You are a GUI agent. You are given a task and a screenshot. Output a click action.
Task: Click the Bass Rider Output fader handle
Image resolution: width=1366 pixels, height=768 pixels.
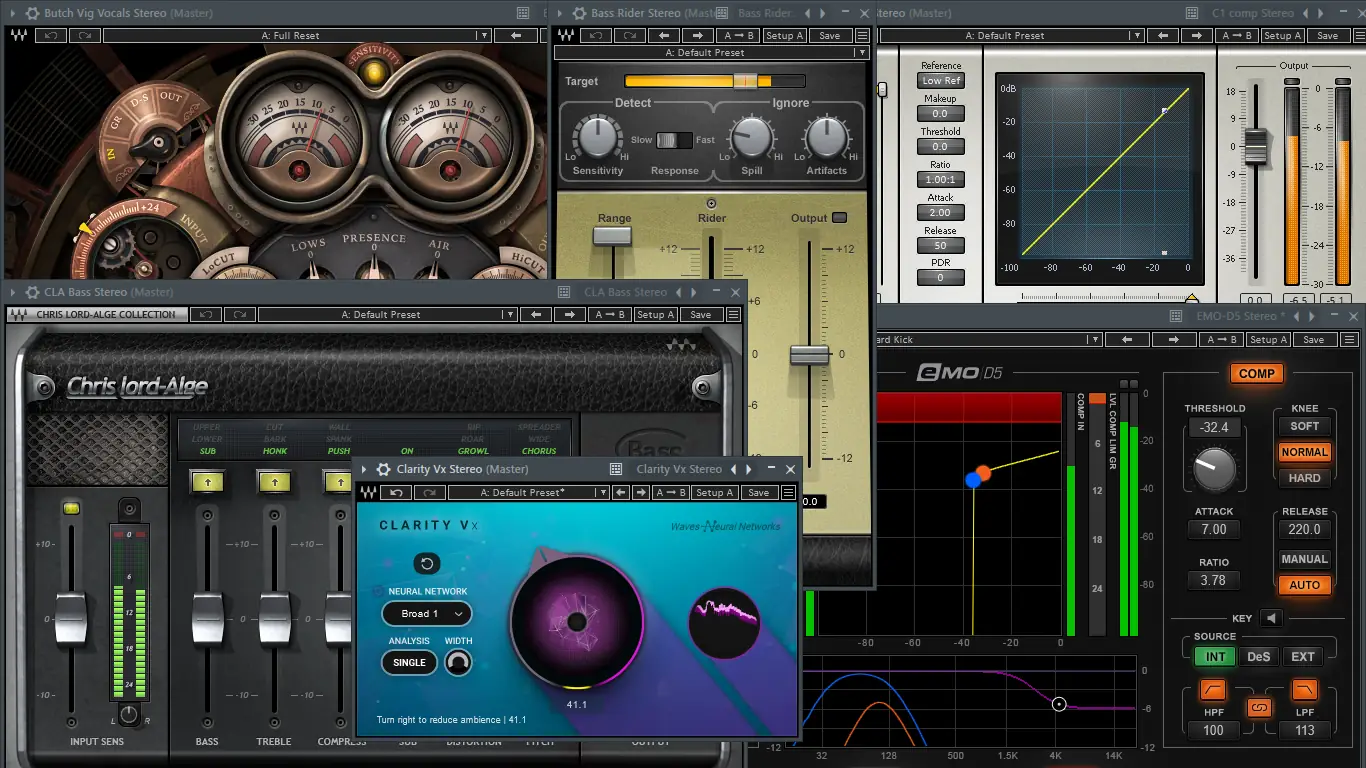point(809,355)
